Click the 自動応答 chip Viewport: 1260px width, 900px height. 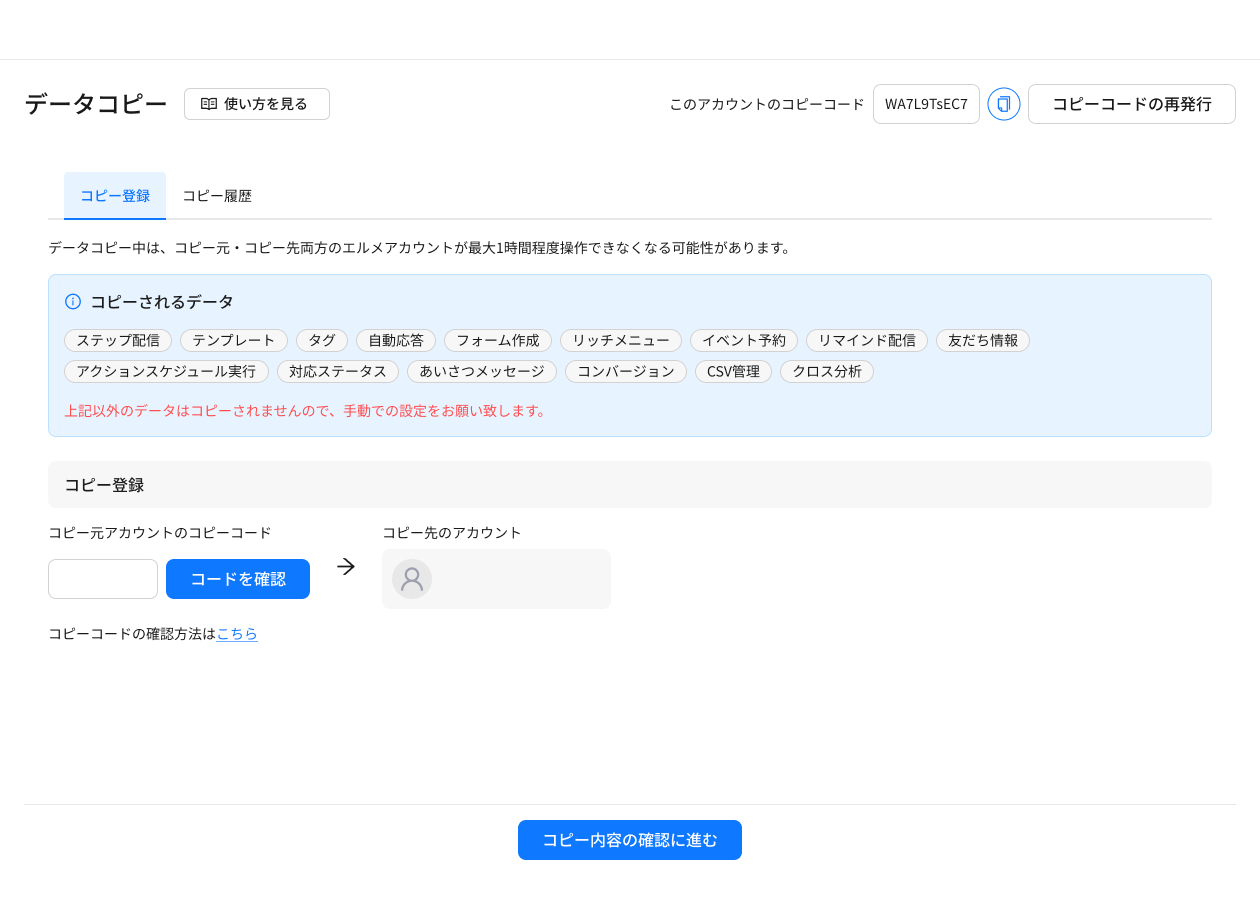pos(396,340)
